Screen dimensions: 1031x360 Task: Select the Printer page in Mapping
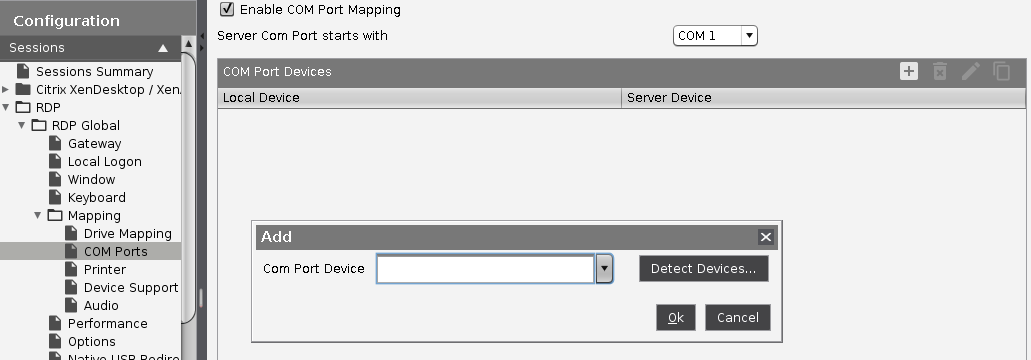point(105,269)
